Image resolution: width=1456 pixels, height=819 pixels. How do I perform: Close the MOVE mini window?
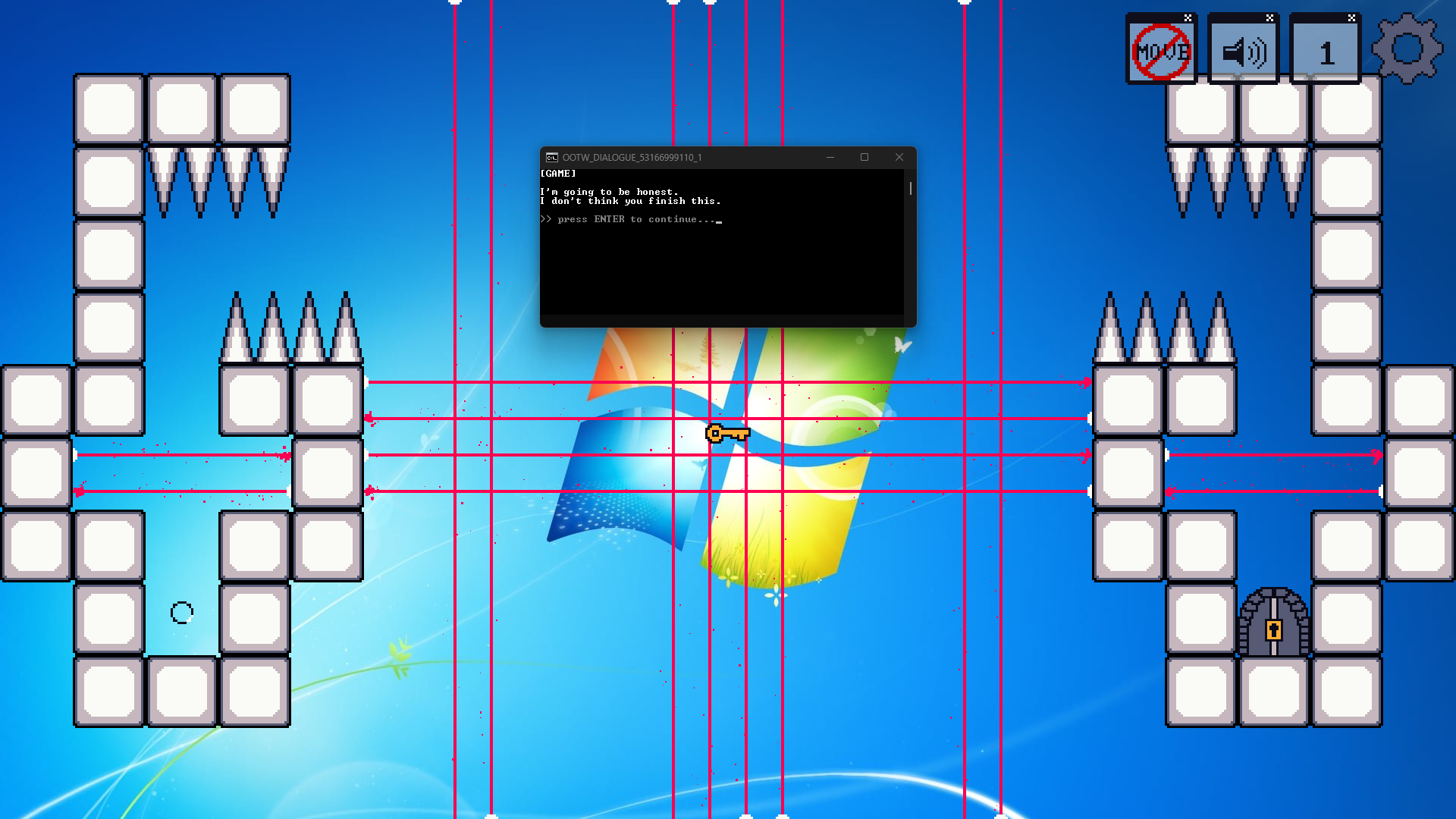coord(1188,17)
